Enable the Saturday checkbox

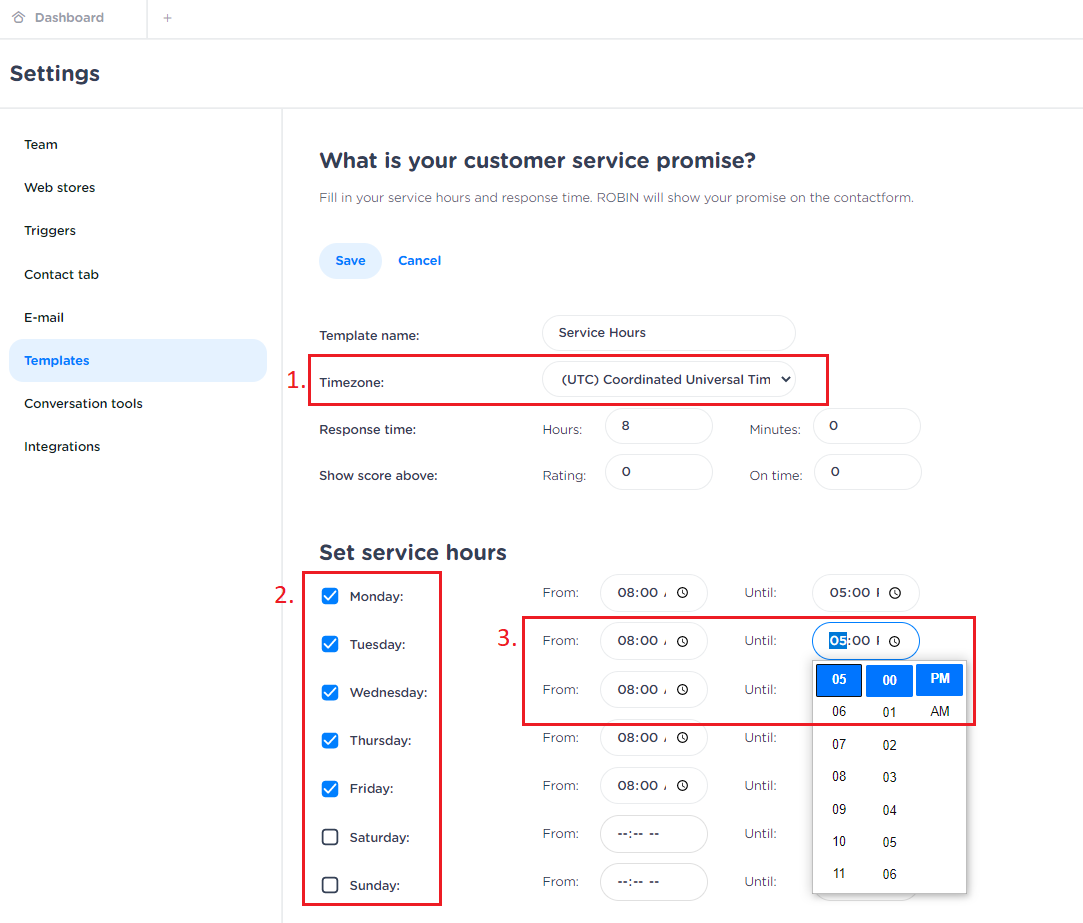click(330, 837)
